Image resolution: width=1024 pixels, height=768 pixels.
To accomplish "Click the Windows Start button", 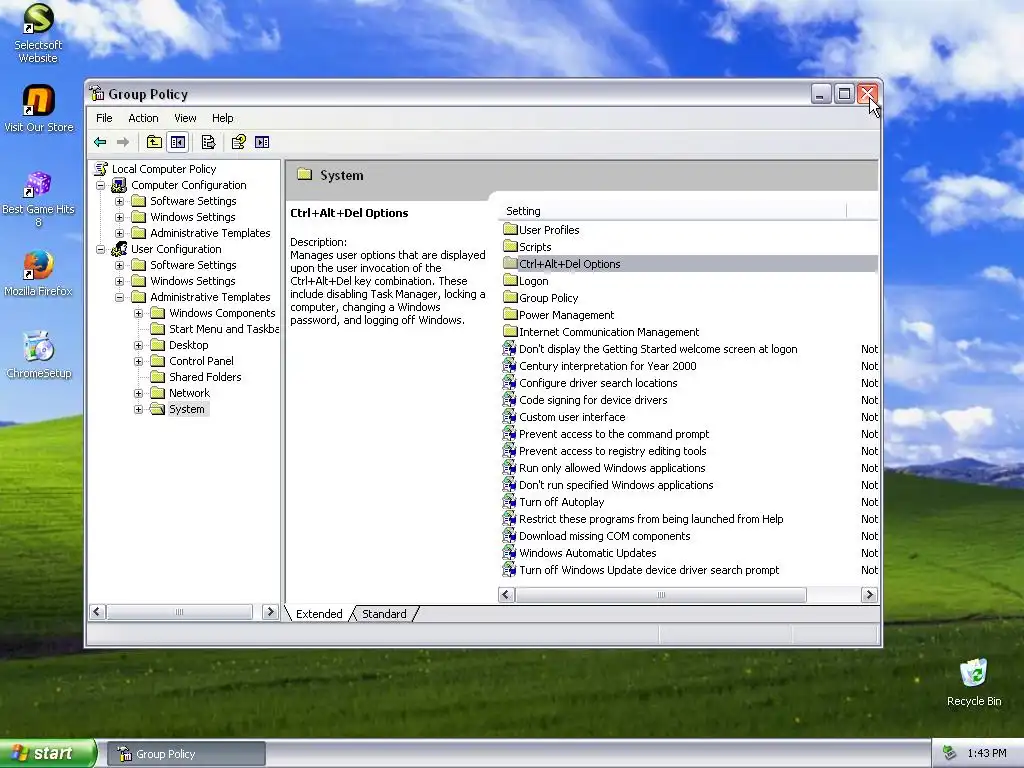I will pos(47,753).
